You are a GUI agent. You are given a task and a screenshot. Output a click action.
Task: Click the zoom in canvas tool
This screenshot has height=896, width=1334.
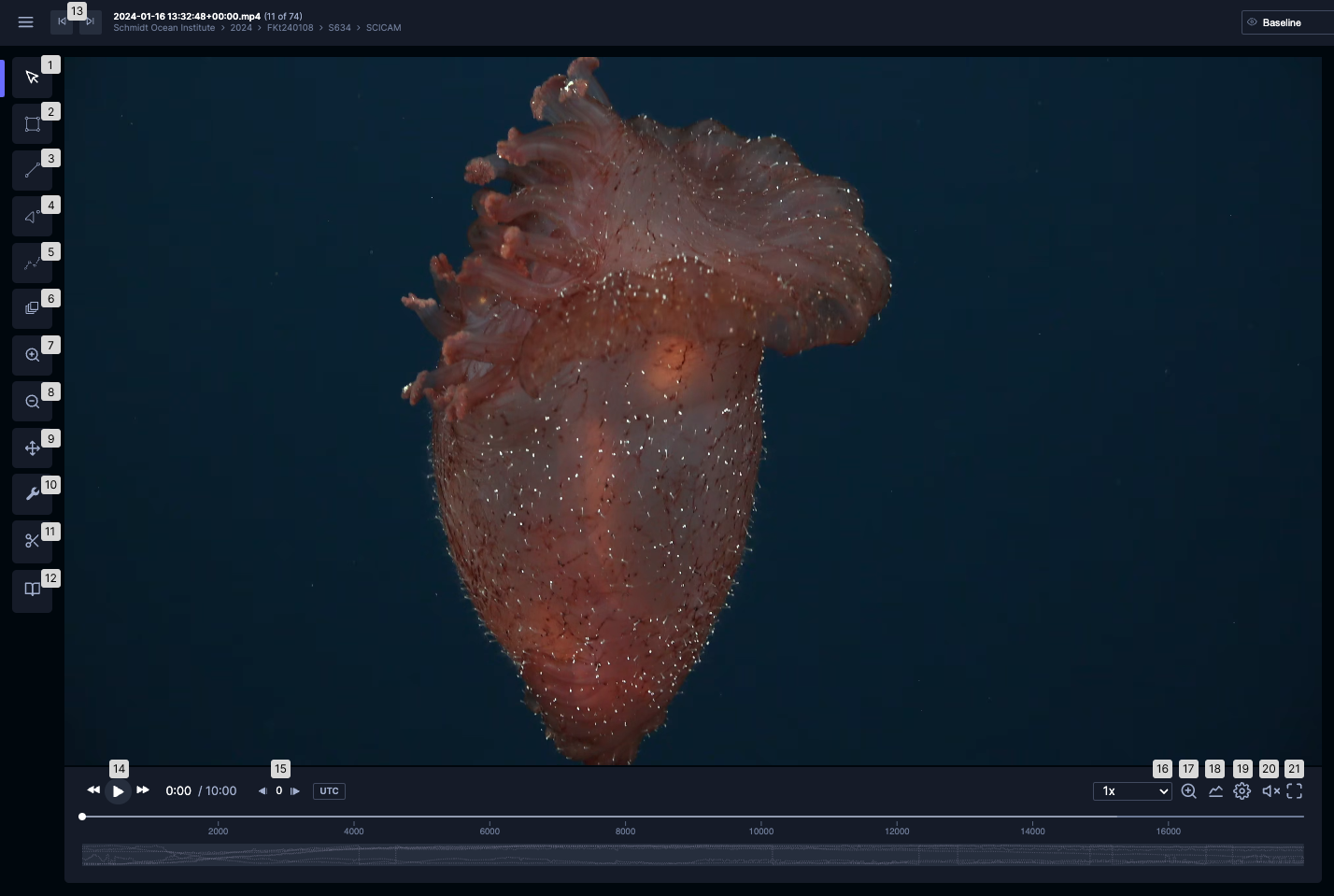tap(32, 355)
